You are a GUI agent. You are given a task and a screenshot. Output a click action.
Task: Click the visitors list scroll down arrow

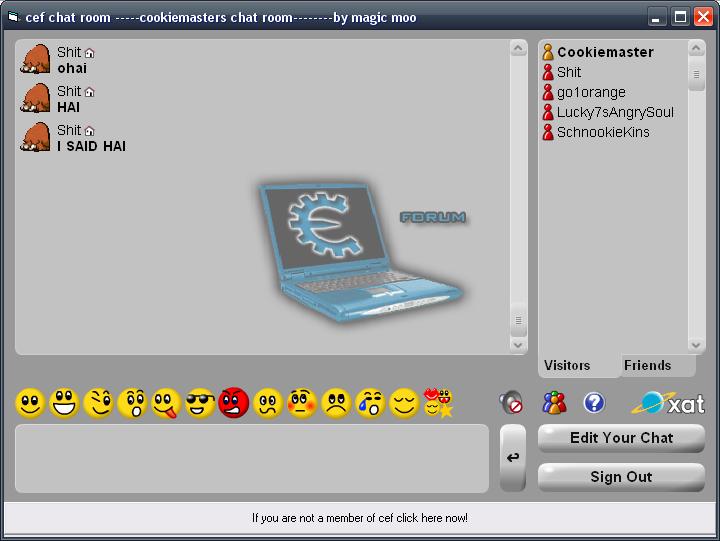point(696,345)
